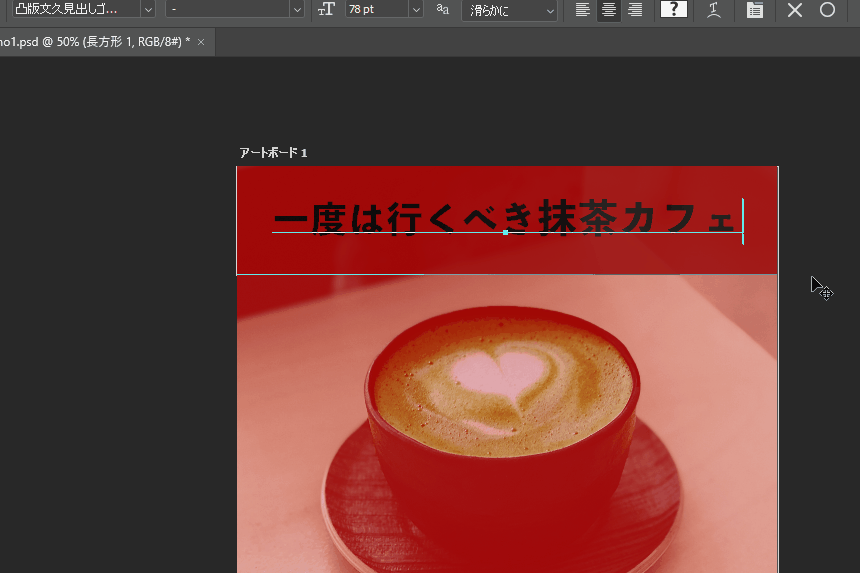Open the font family dropdown arrow
860x573 pixels.
pos(148,9)
